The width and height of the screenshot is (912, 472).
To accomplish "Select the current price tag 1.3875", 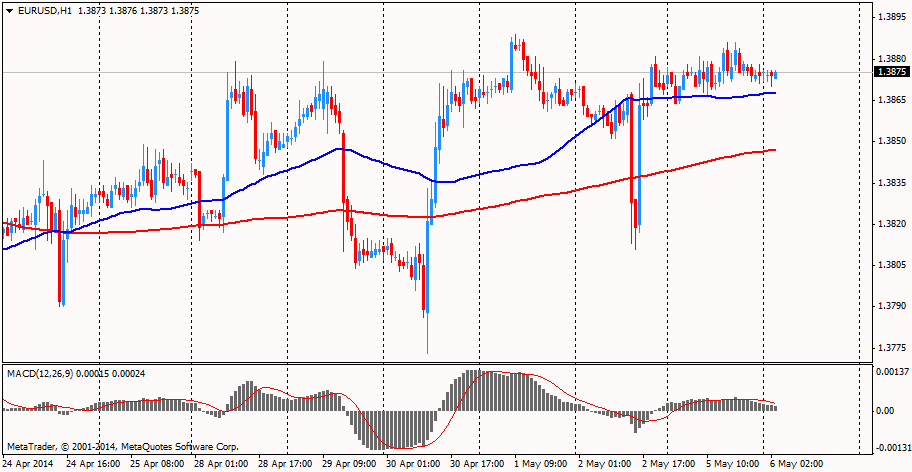I will click(x=889, y=72).
